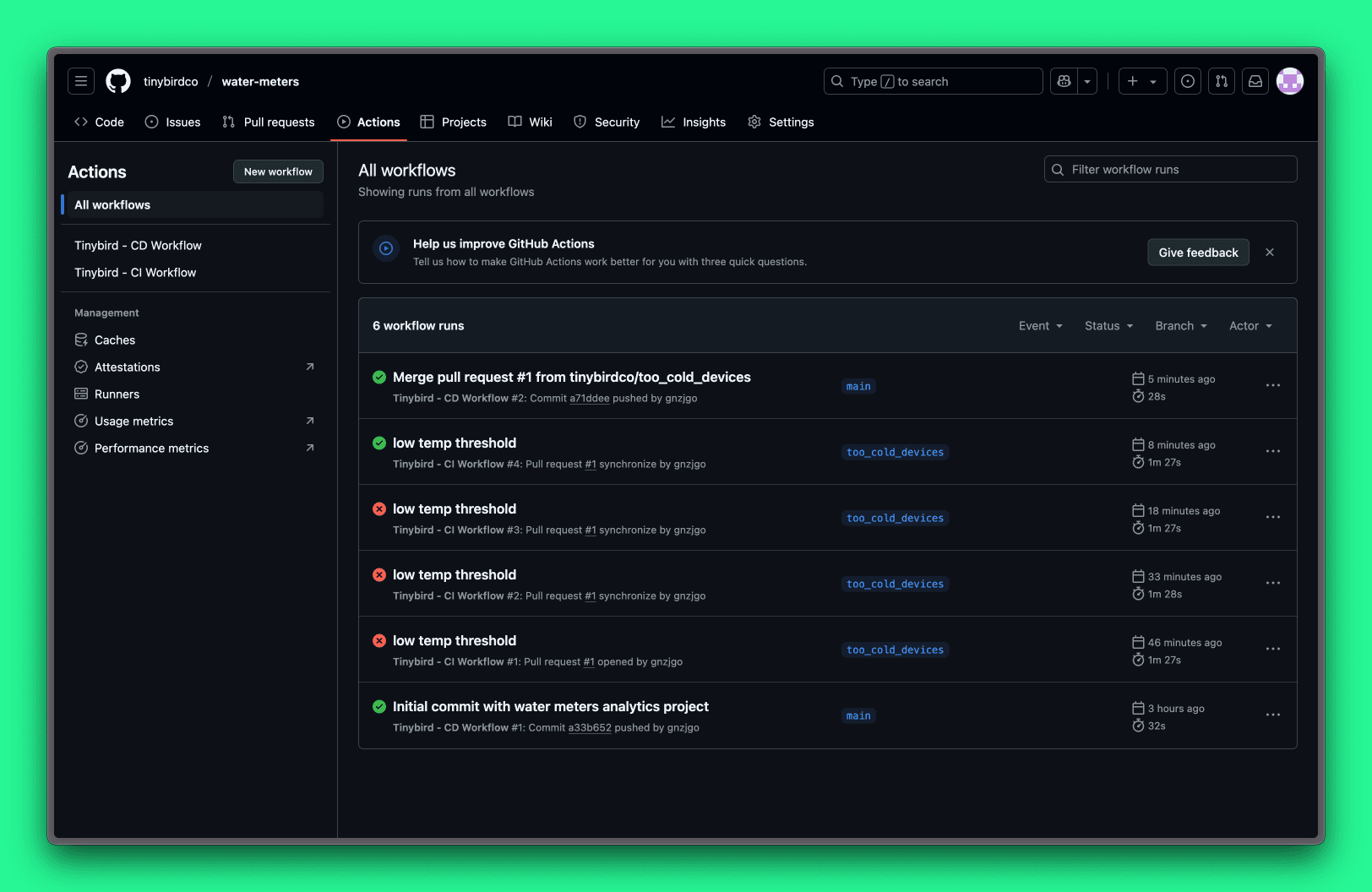Open the hamburger navigation menu
This screenshot has width=1372, height=892.
[81, 81]
